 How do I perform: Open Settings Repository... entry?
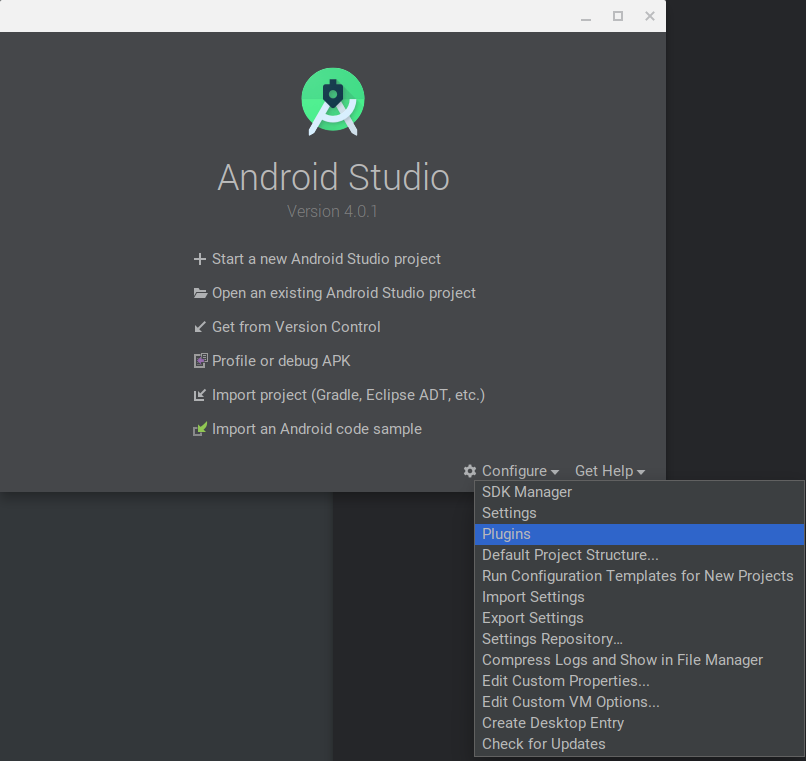pyautogui.click(x=639, y=639)
